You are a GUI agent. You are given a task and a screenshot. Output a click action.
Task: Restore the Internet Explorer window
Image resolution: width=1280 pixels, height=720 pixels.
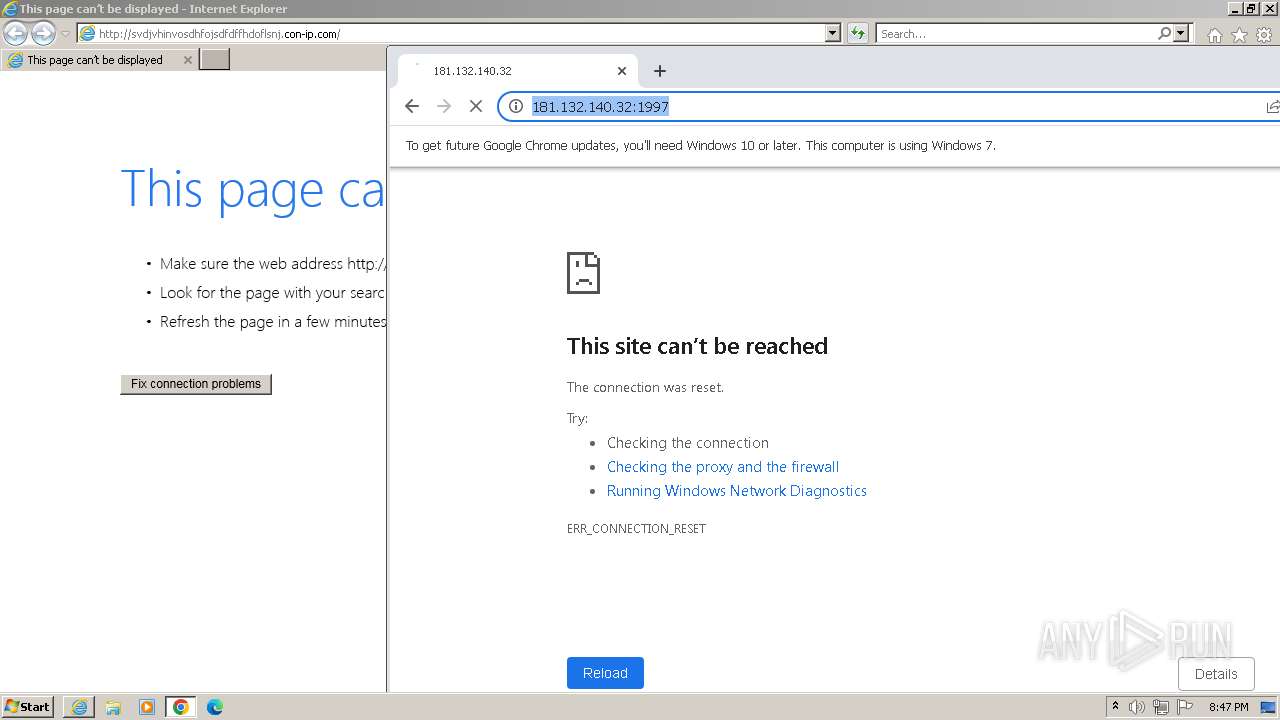[1251, 9]
